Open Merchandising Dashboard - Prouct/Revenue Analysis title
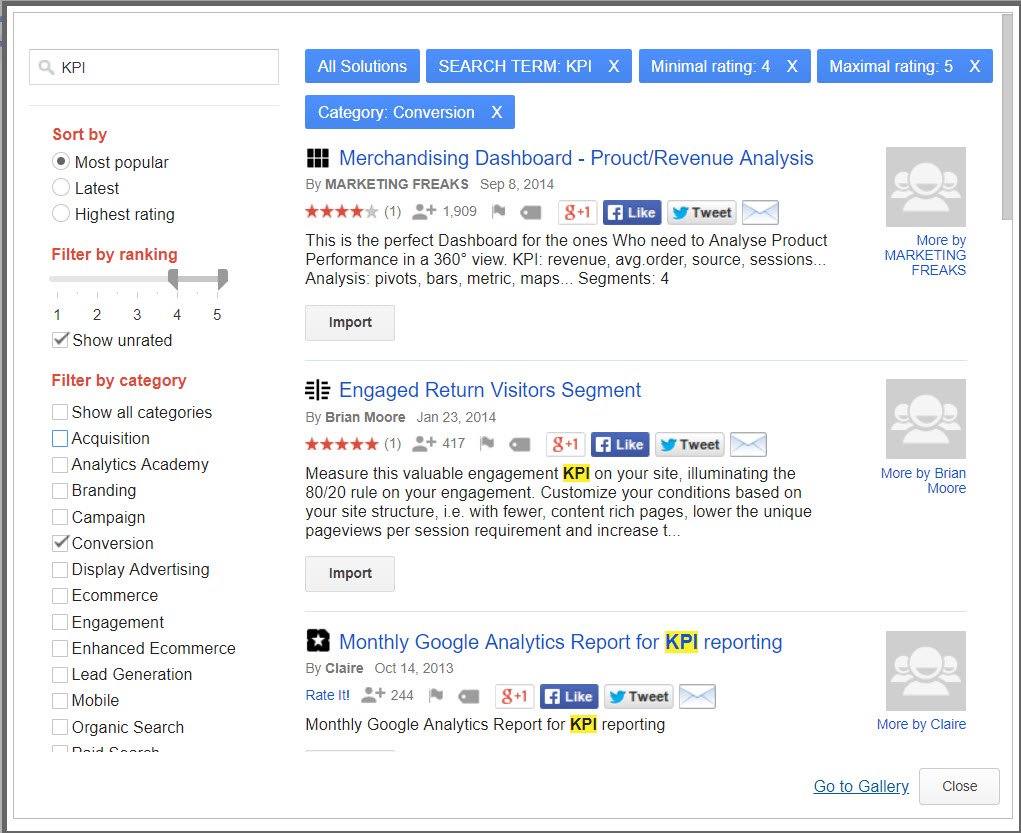 tap(576, 158)
